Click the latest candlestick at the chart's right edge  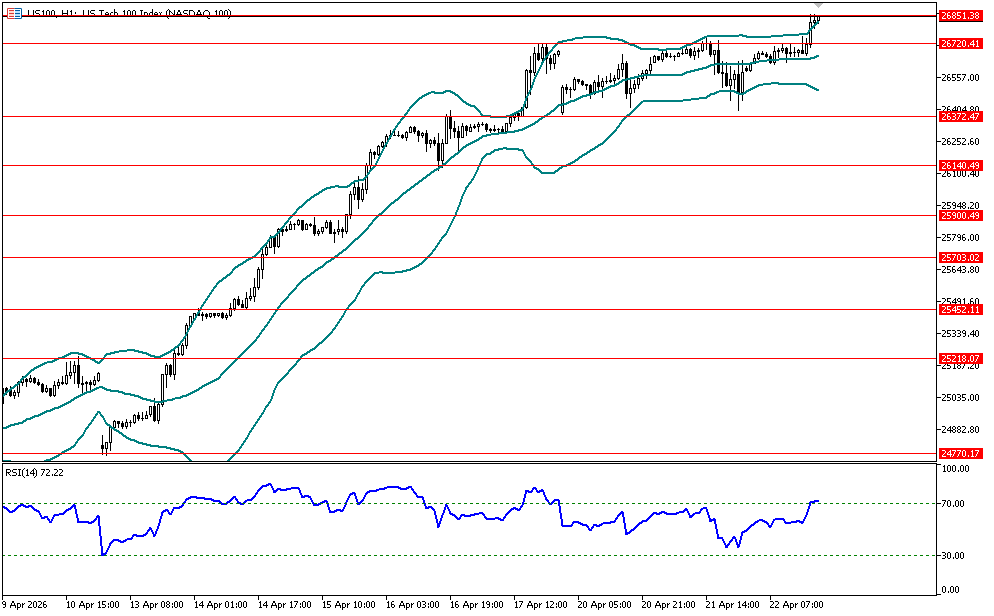[817, 18]
